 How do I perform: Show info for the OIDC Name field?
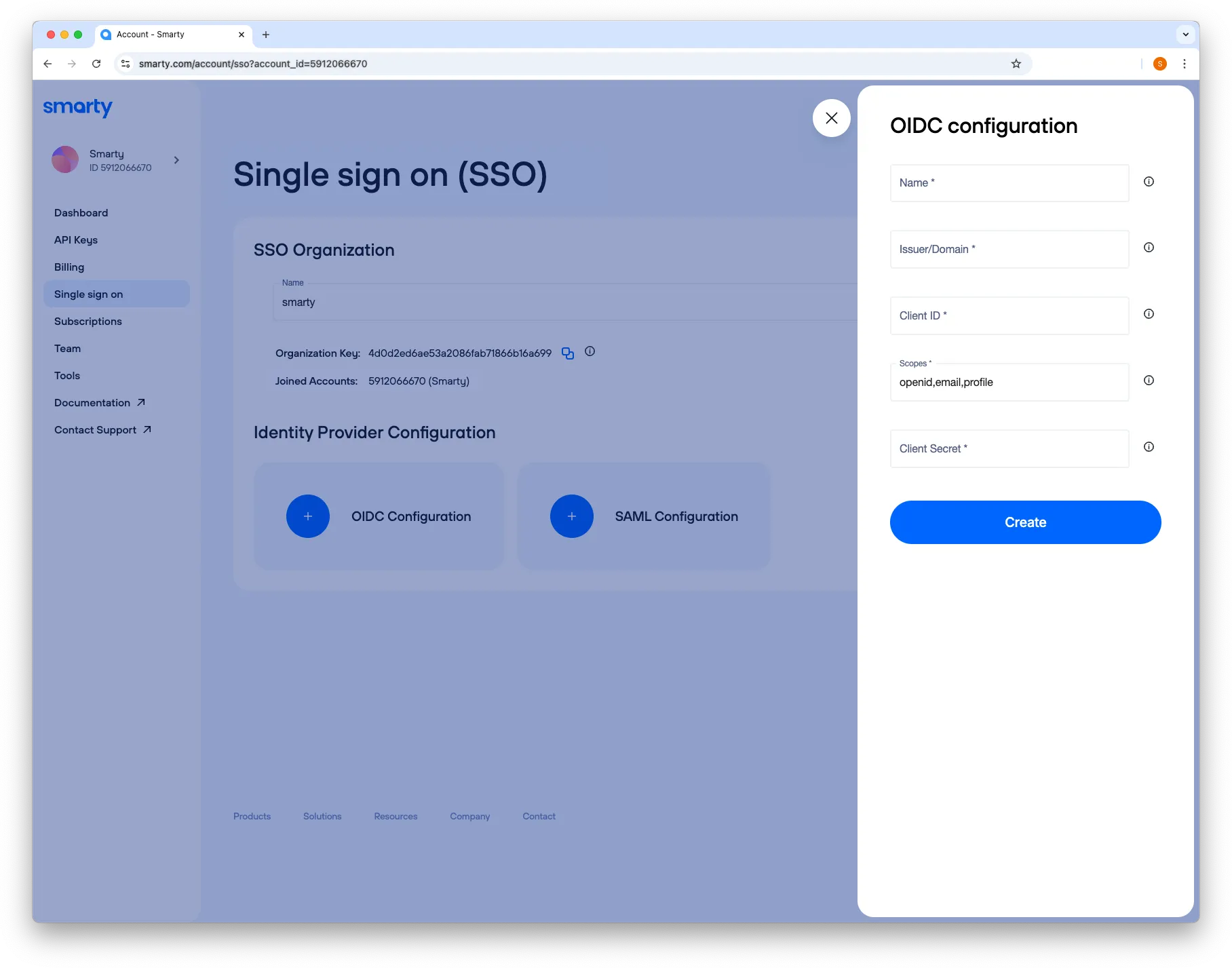pyautogui.click(x=1149, y=182)
